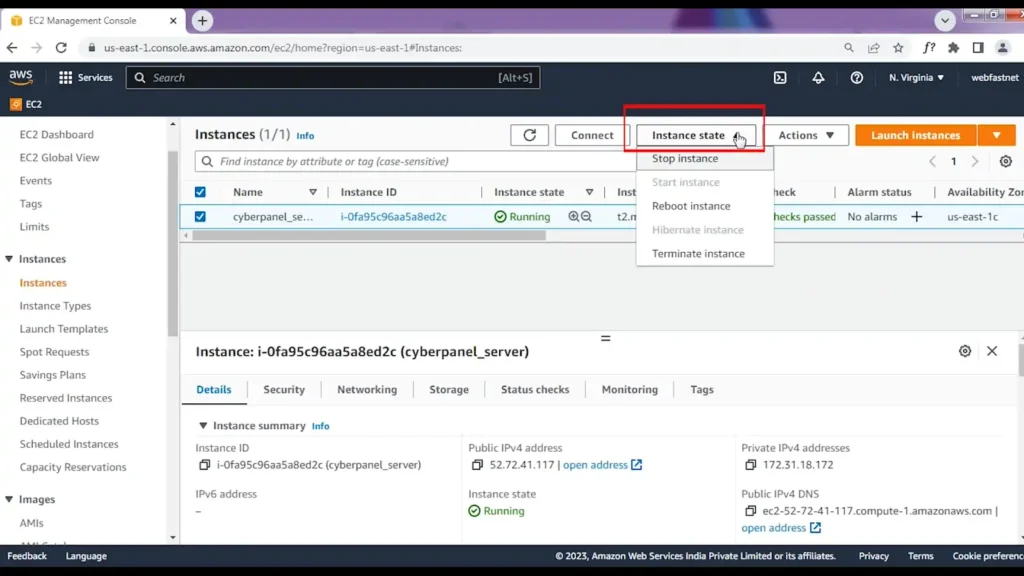The width and height of the screenshot is (1024, 576).
Task: Open address link beside public IPv4
Action: 602,465
